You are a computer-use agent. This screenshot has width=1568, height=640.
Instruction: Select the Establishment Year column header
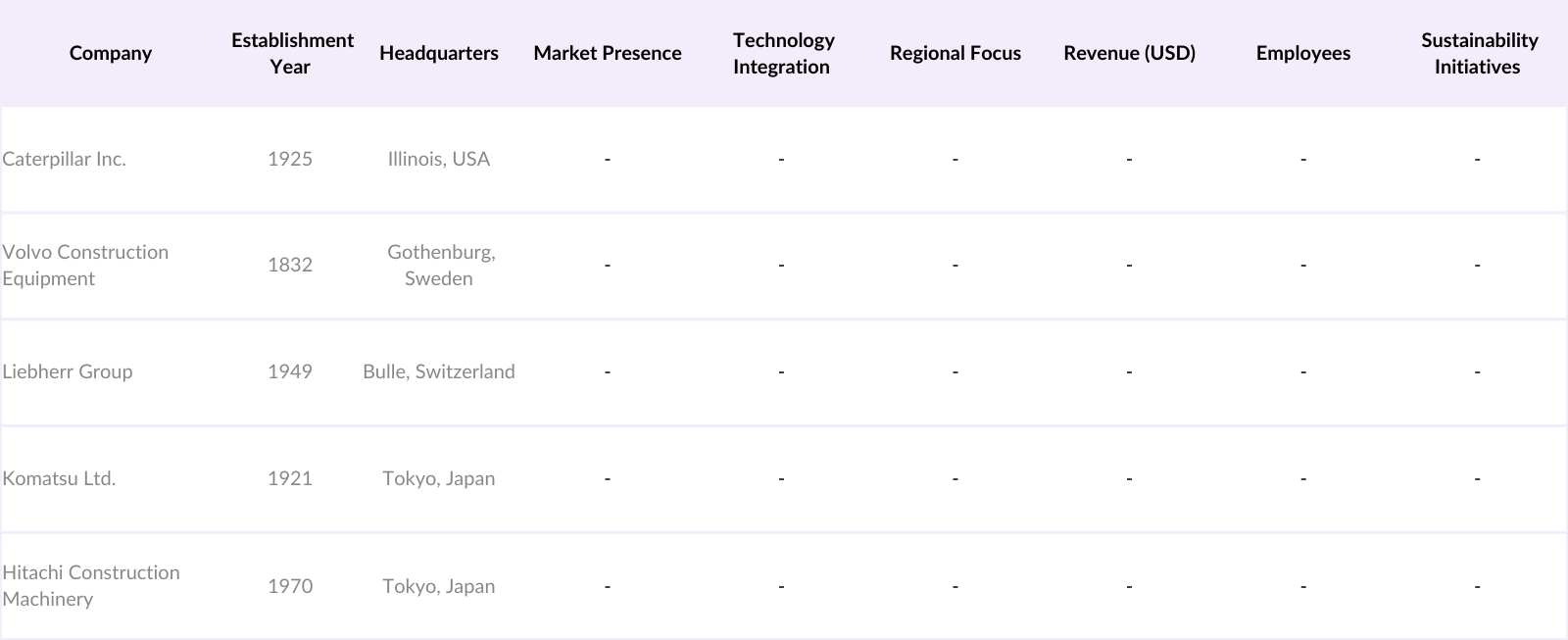click(x=292, y=53)
